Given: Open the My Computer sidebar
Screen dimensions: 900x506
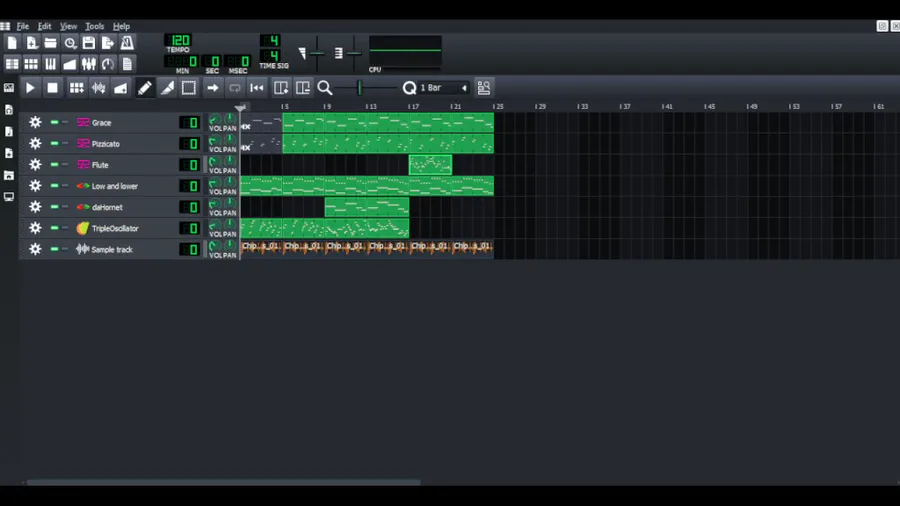Looking at the screenshot, I should [9, 197].
